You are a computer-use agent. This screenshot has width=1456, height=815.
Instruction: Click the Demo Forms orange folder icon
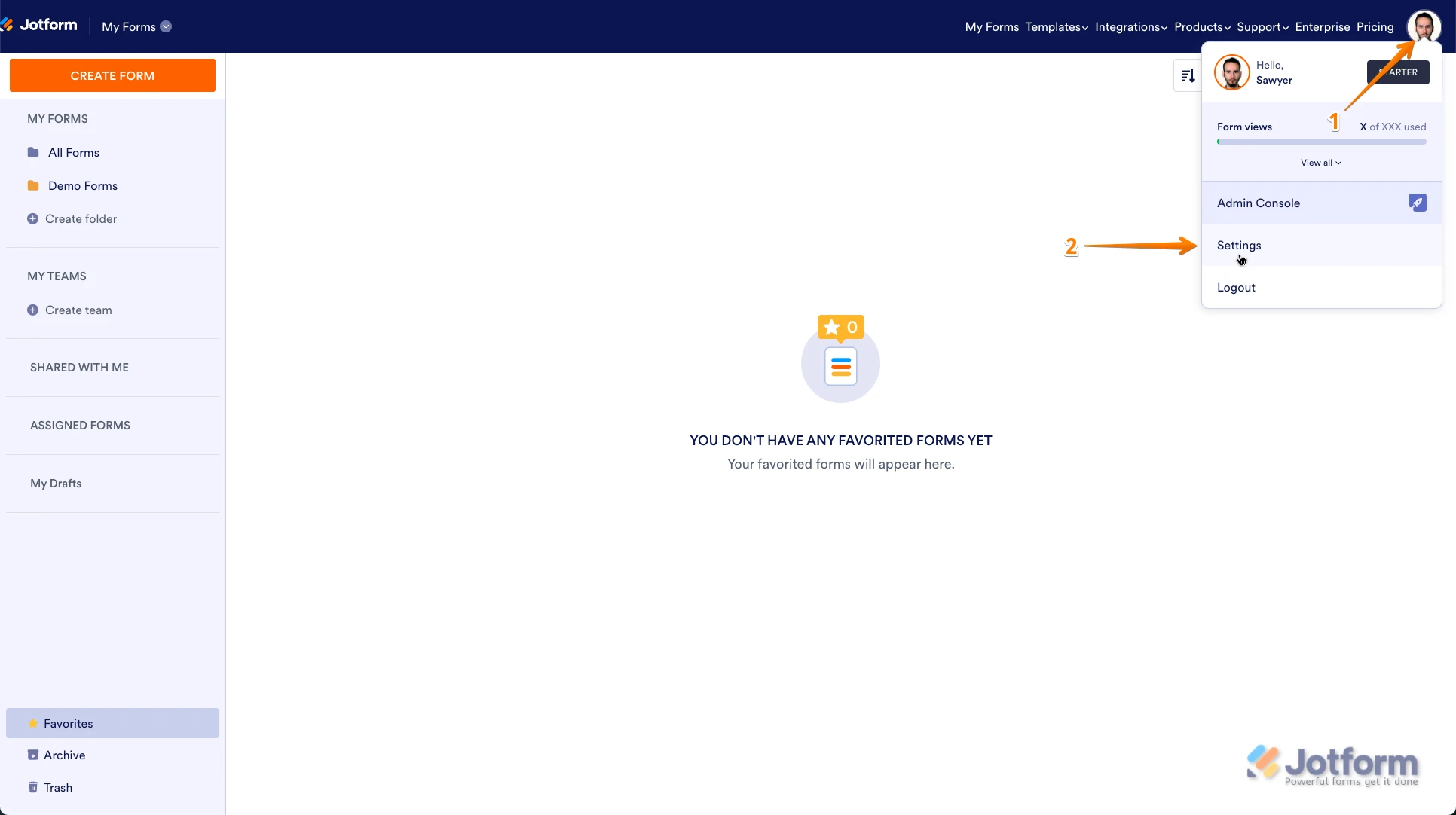(x=33, y=185)
